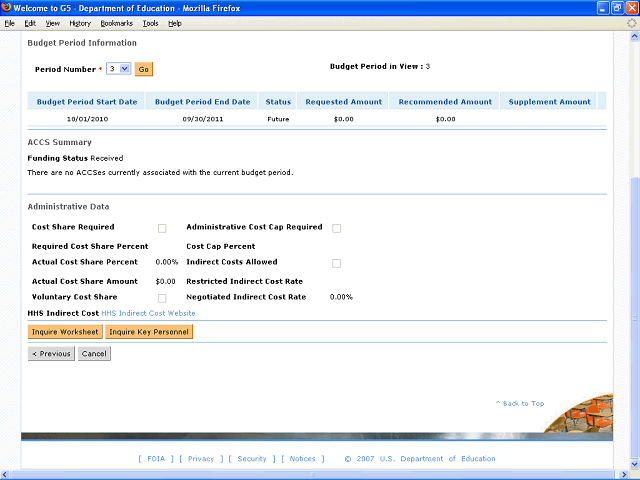Toggle Administrative Cost Cap Required checkbox

(336, 228)
